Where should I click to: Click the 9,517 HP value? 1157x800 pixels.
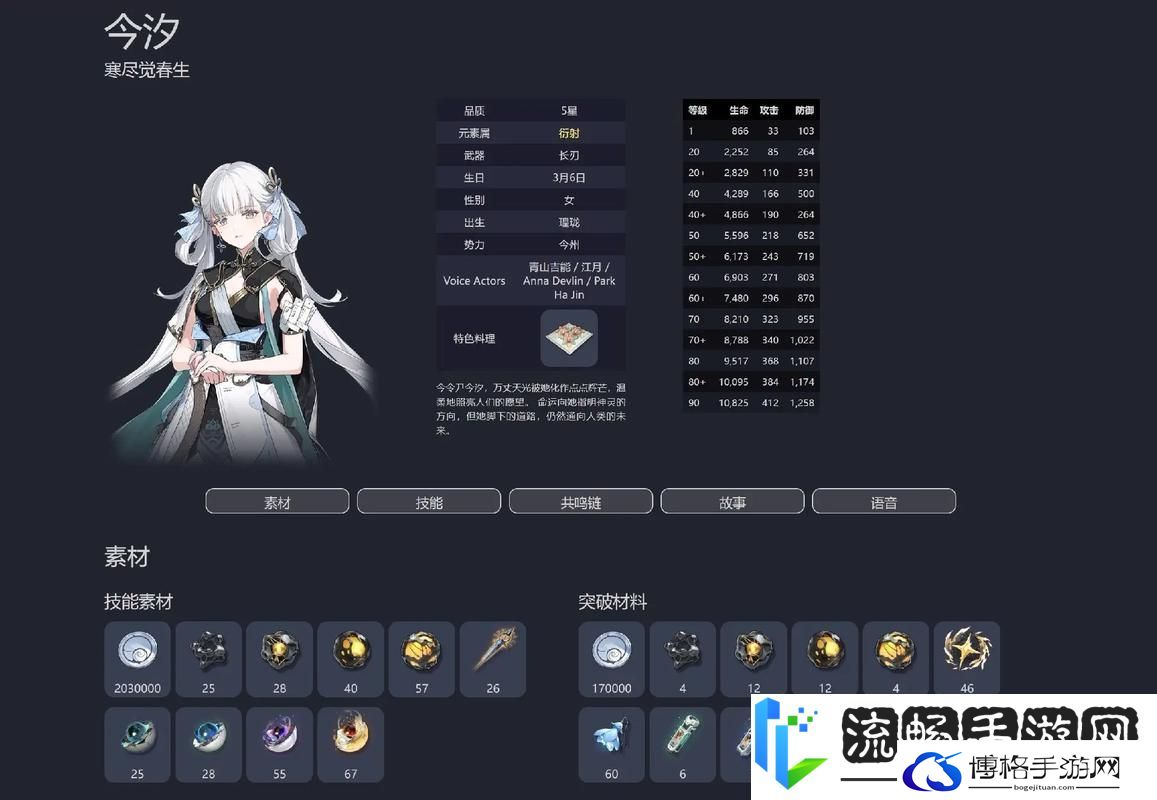tap(736, 361)
